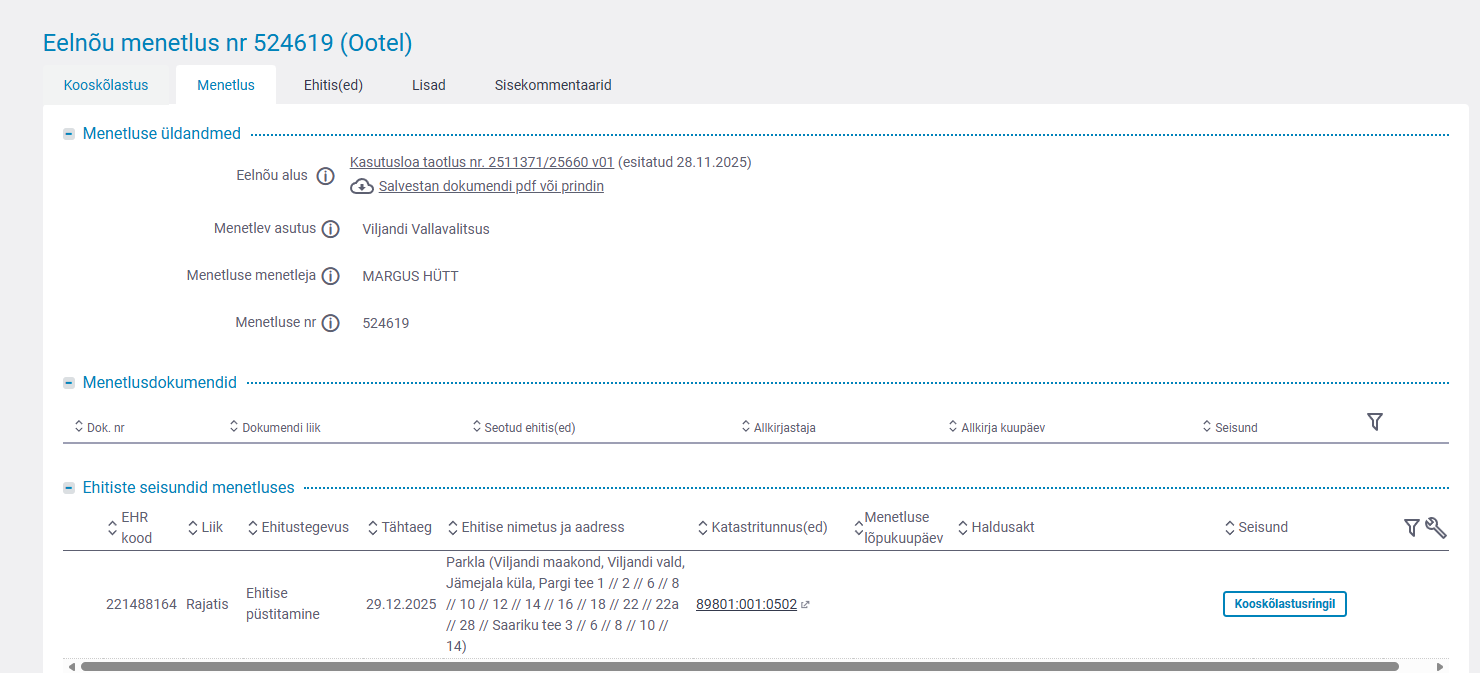Open cadastral link 89801:001:0502
This screenshot has width=1480, height=673.
pyautogui.click(x=746, y=604)
